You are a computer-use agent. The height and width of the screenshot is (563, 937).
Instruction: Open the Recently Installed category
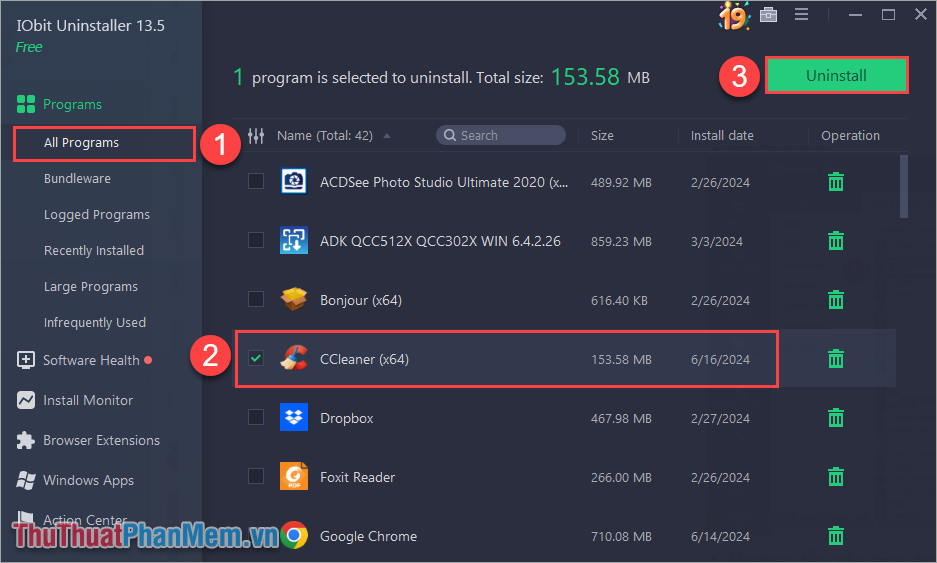(94, 250)
